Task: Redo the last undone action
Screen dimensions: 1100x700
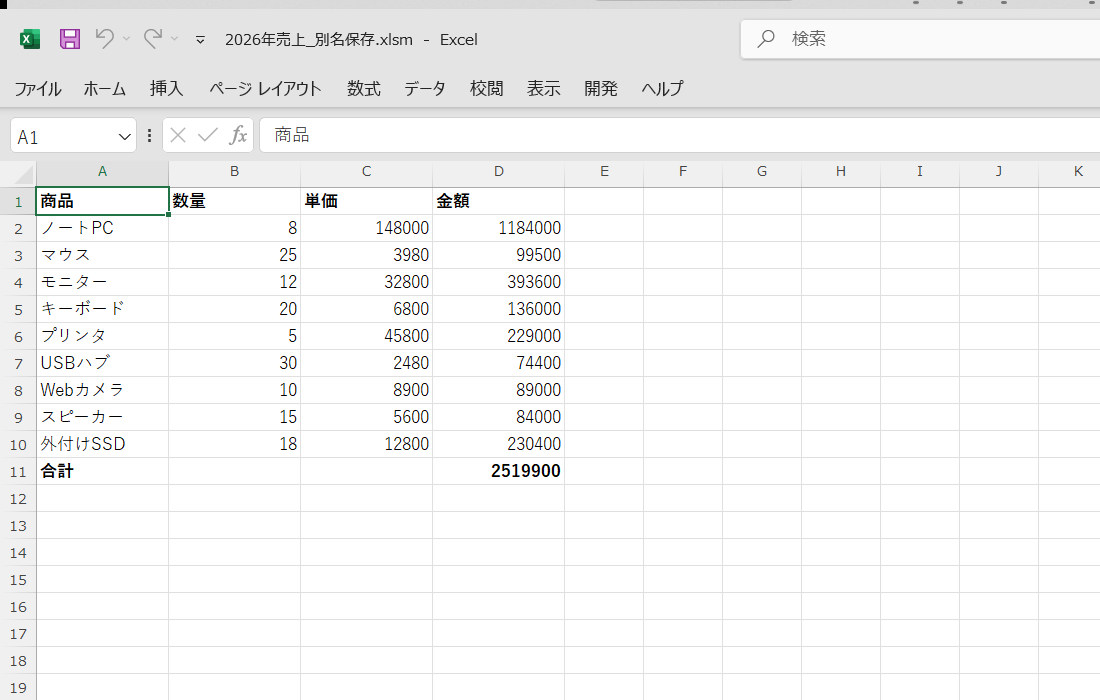Action: coord(152,39)
